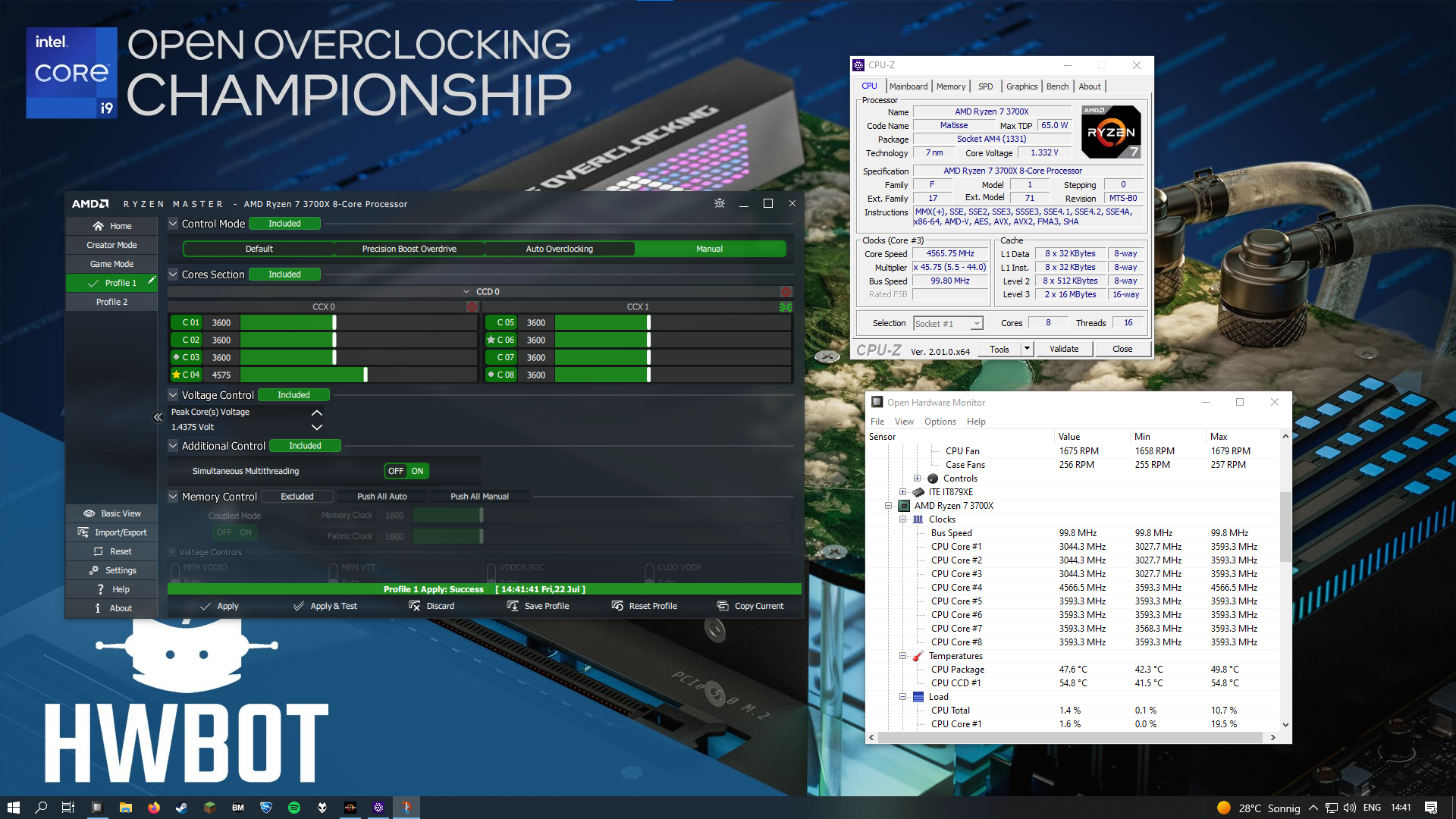Select Game Mode in Ryzen Master
1456x819 pixels.
[111, 264]
